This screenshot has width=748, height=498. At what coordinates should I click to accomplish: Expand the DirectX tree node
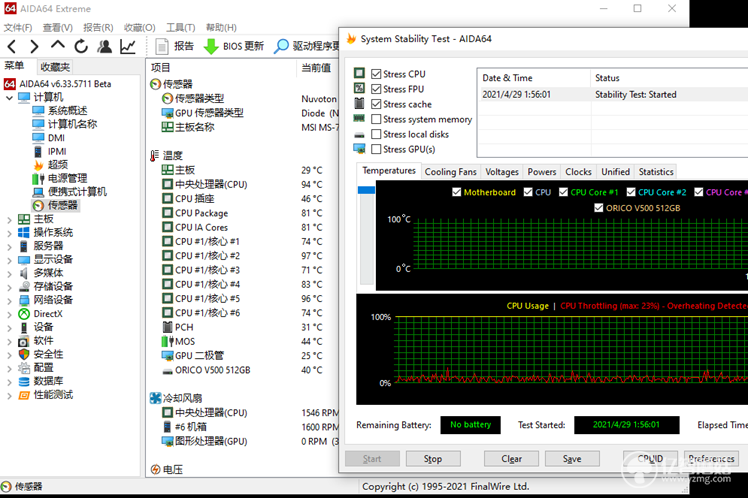[10, 314]
